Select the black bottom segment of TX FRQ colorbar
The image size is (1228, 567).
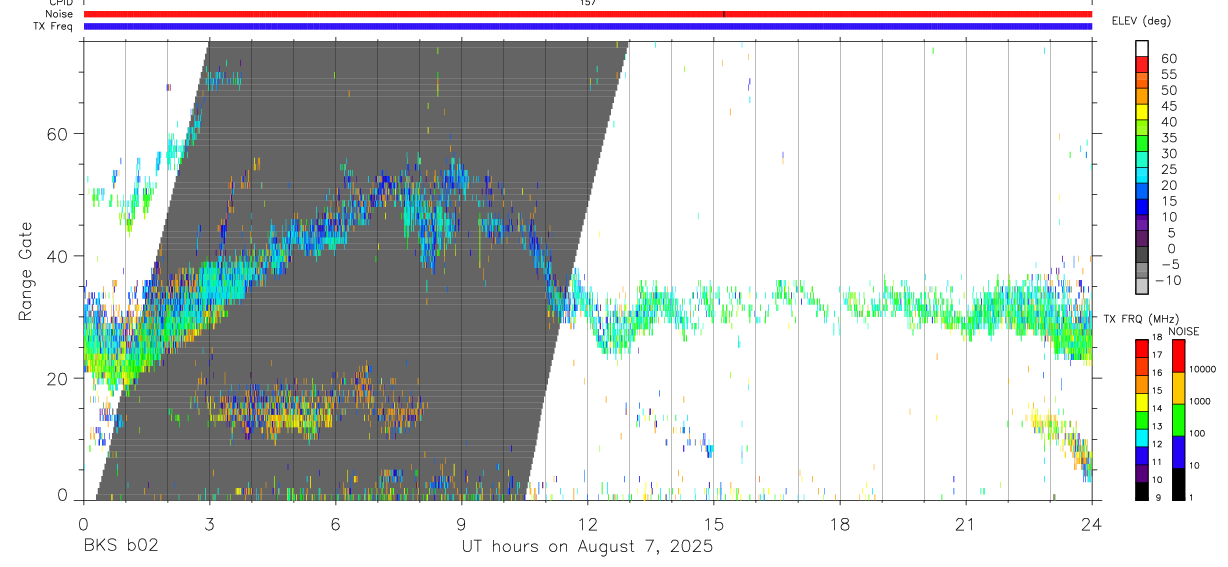pos(1142,492)
